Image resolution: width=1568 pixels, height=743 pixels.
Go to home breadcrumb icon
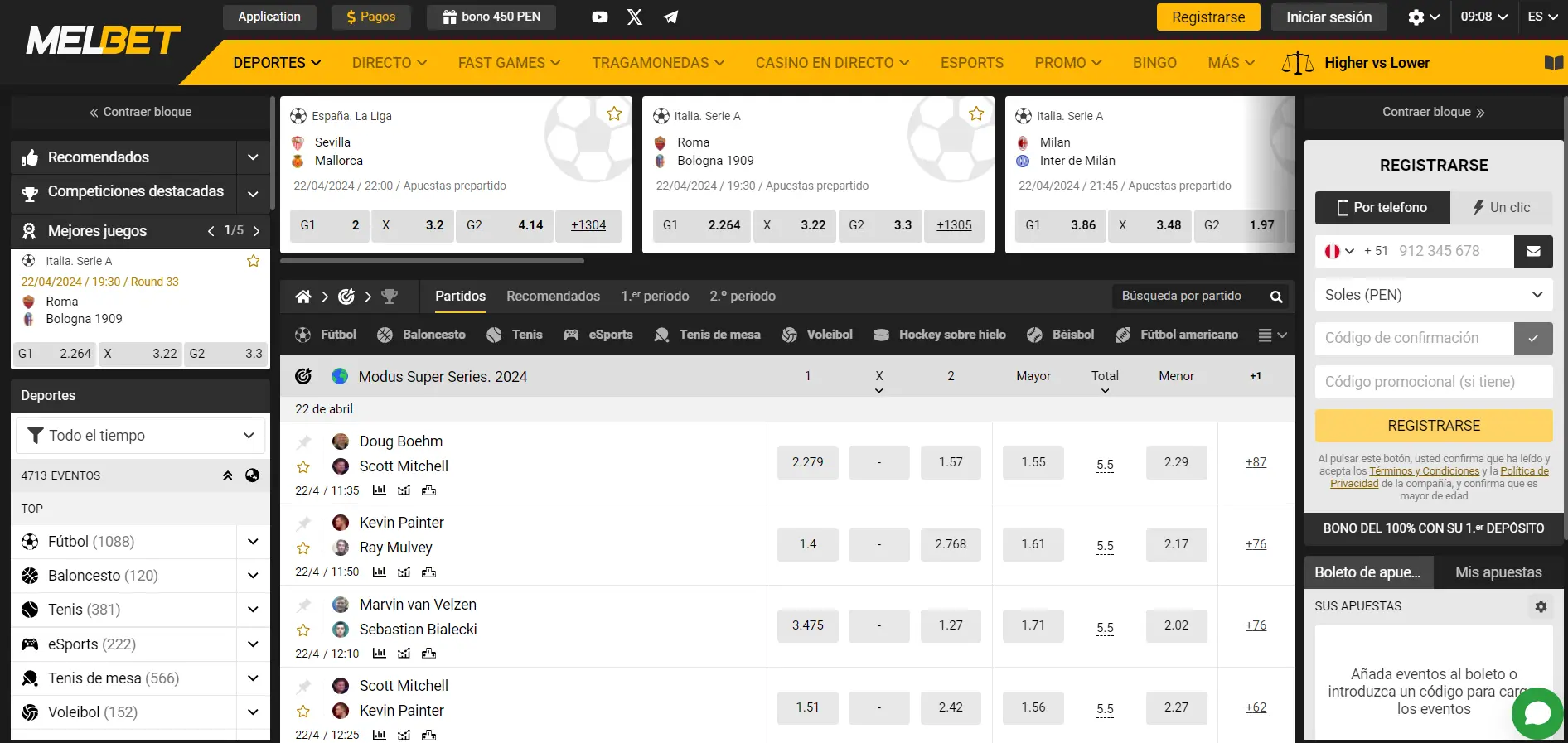click(x=303, y=297)
